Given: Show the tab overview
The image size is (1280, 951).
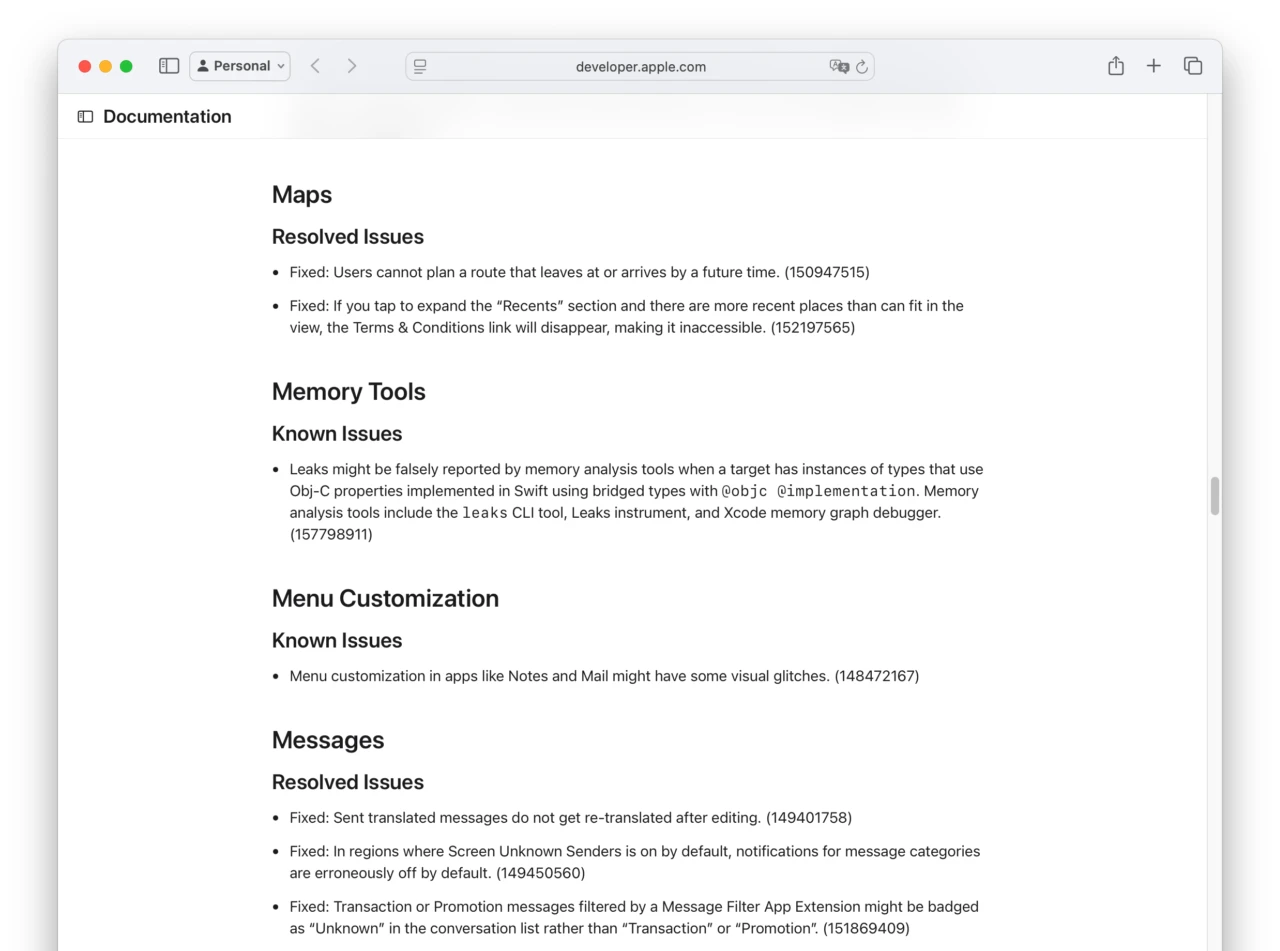Looking at the screenshot, I should 1193,66.
